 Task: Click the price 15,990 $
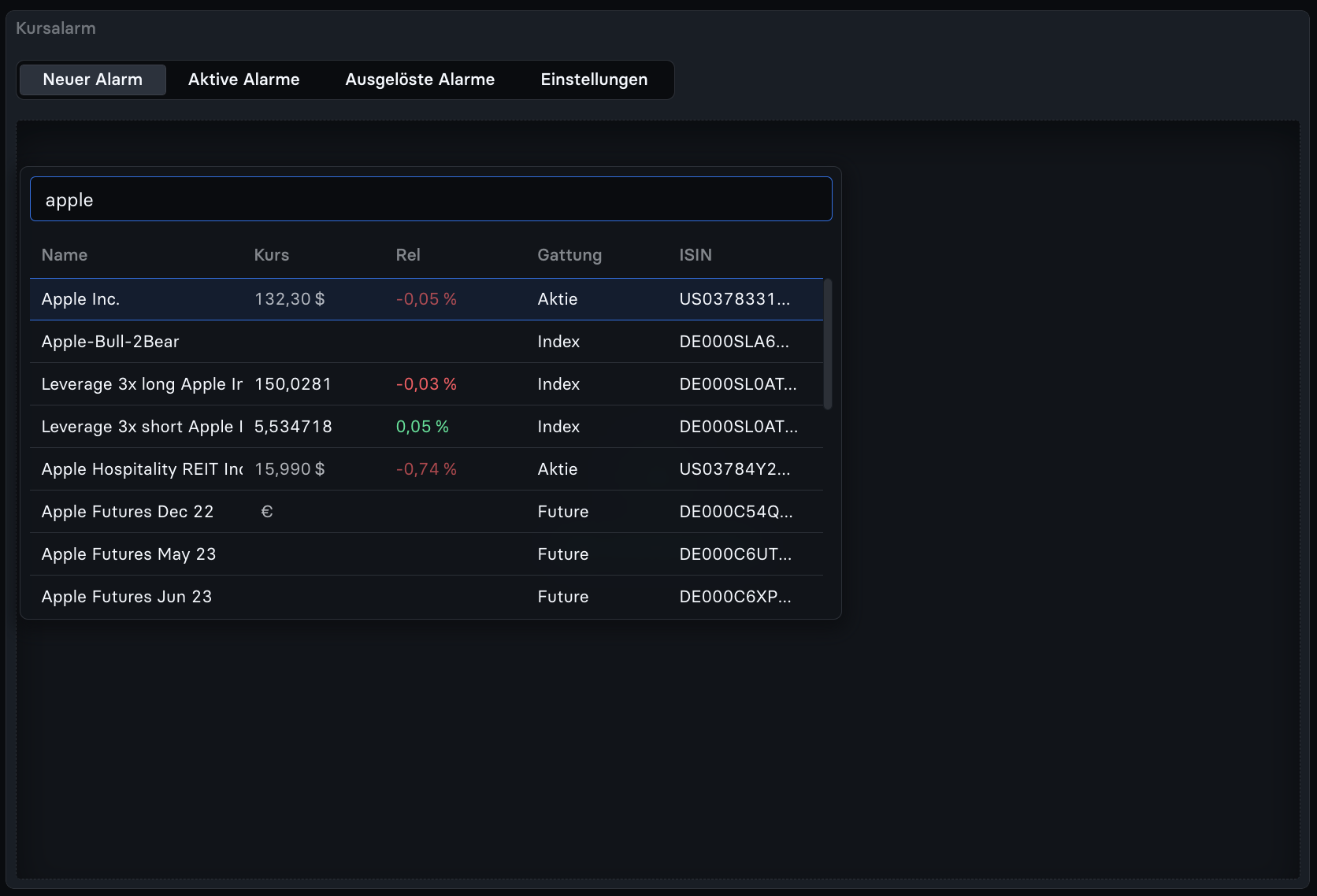click(290, 469)
